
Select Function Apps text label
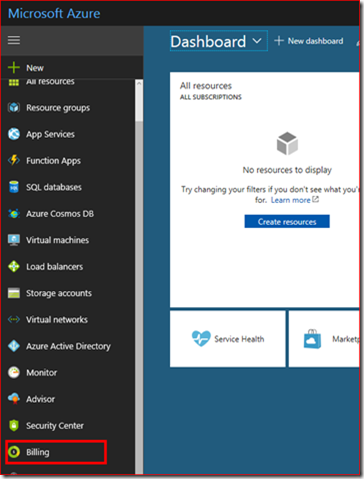tap(53, 161)
